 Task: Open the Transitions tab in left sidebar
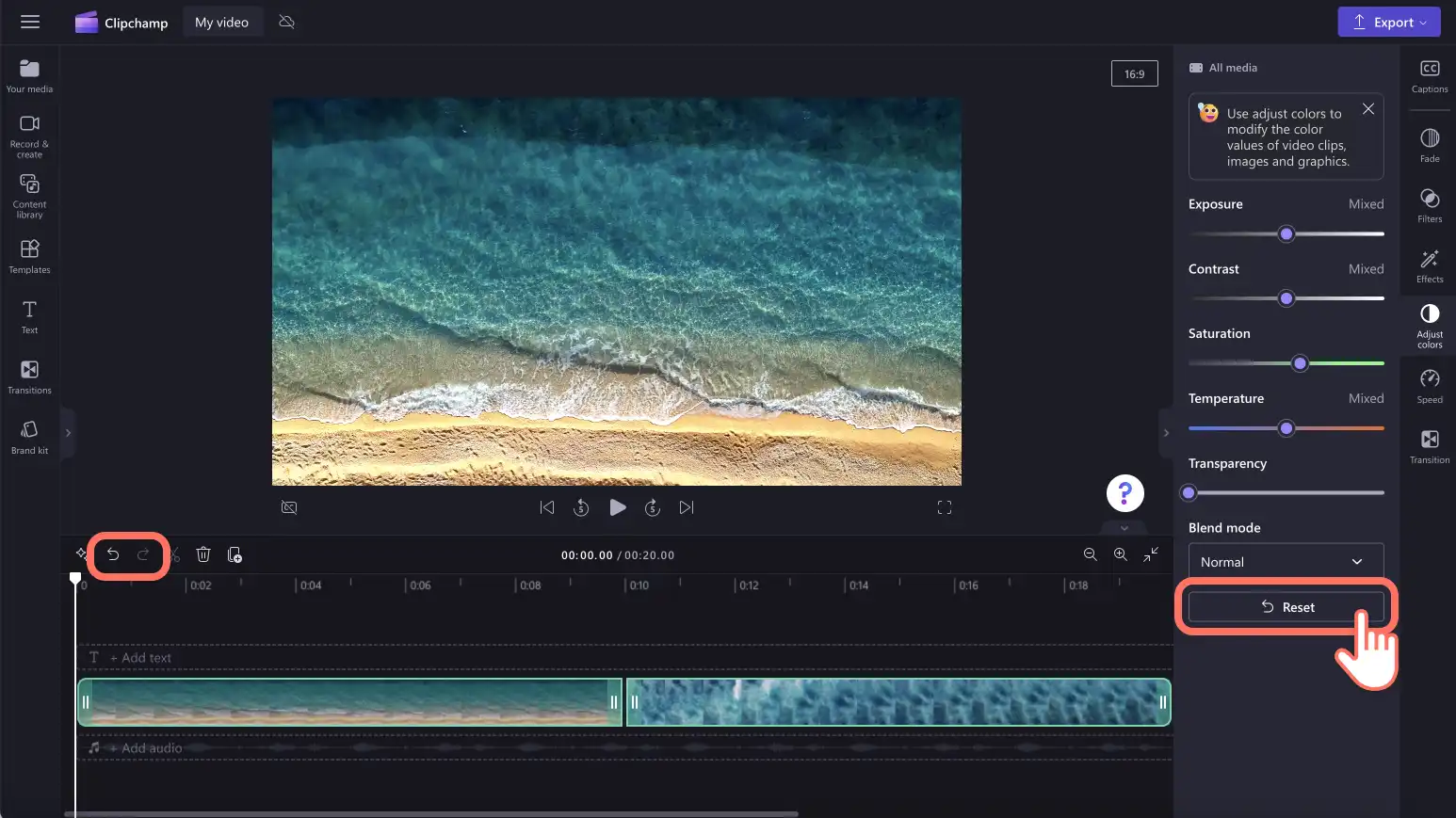(x=29, y=377)
